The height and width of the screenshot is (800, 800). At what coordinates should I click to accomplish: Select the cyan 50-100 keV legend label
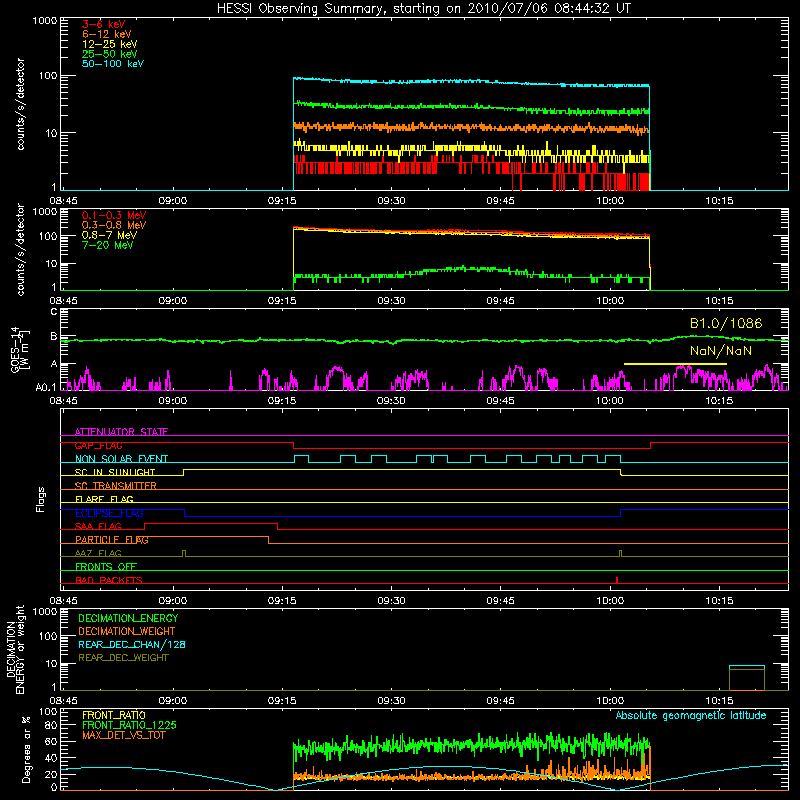pyautogui.click(x=113, y=64)
